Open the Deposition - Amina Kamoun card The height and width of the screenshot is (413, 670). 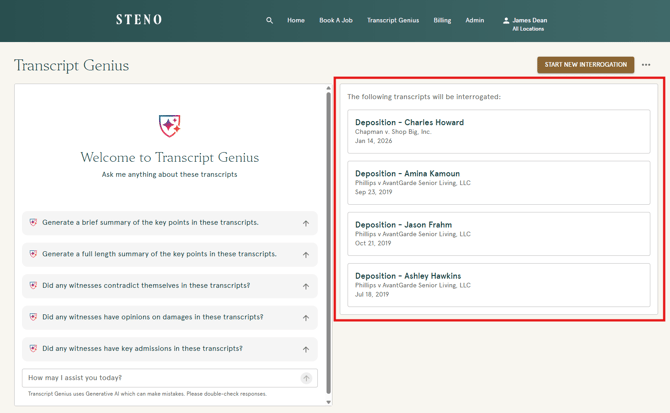click(x=498, y=182)
